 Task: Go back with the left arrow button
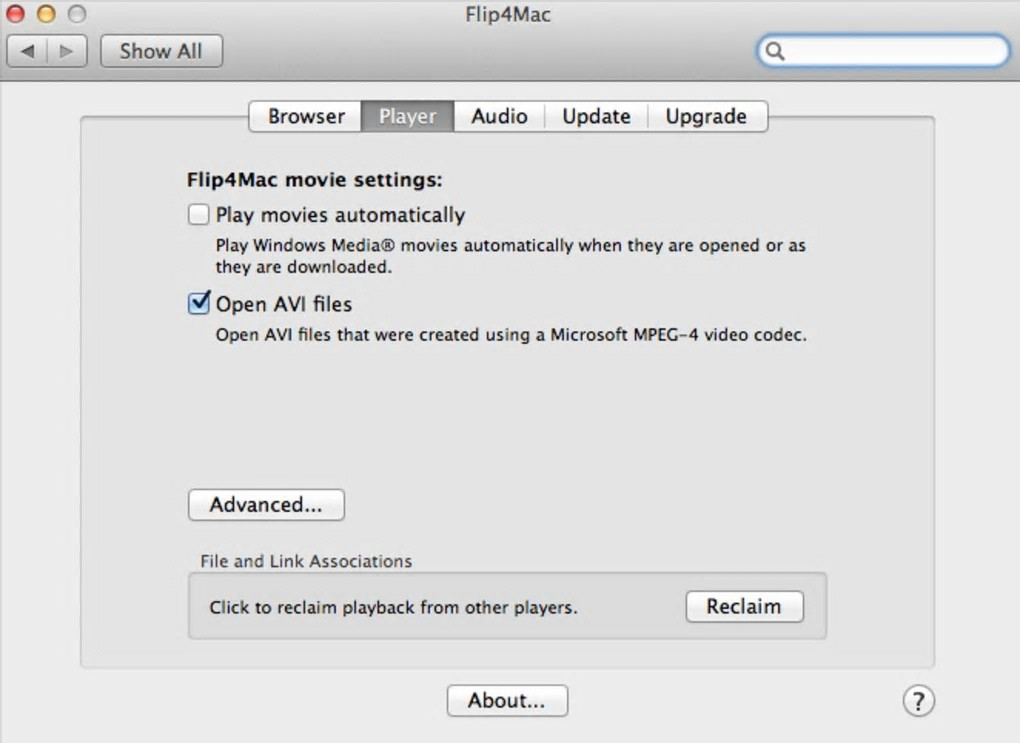[27, 51]
